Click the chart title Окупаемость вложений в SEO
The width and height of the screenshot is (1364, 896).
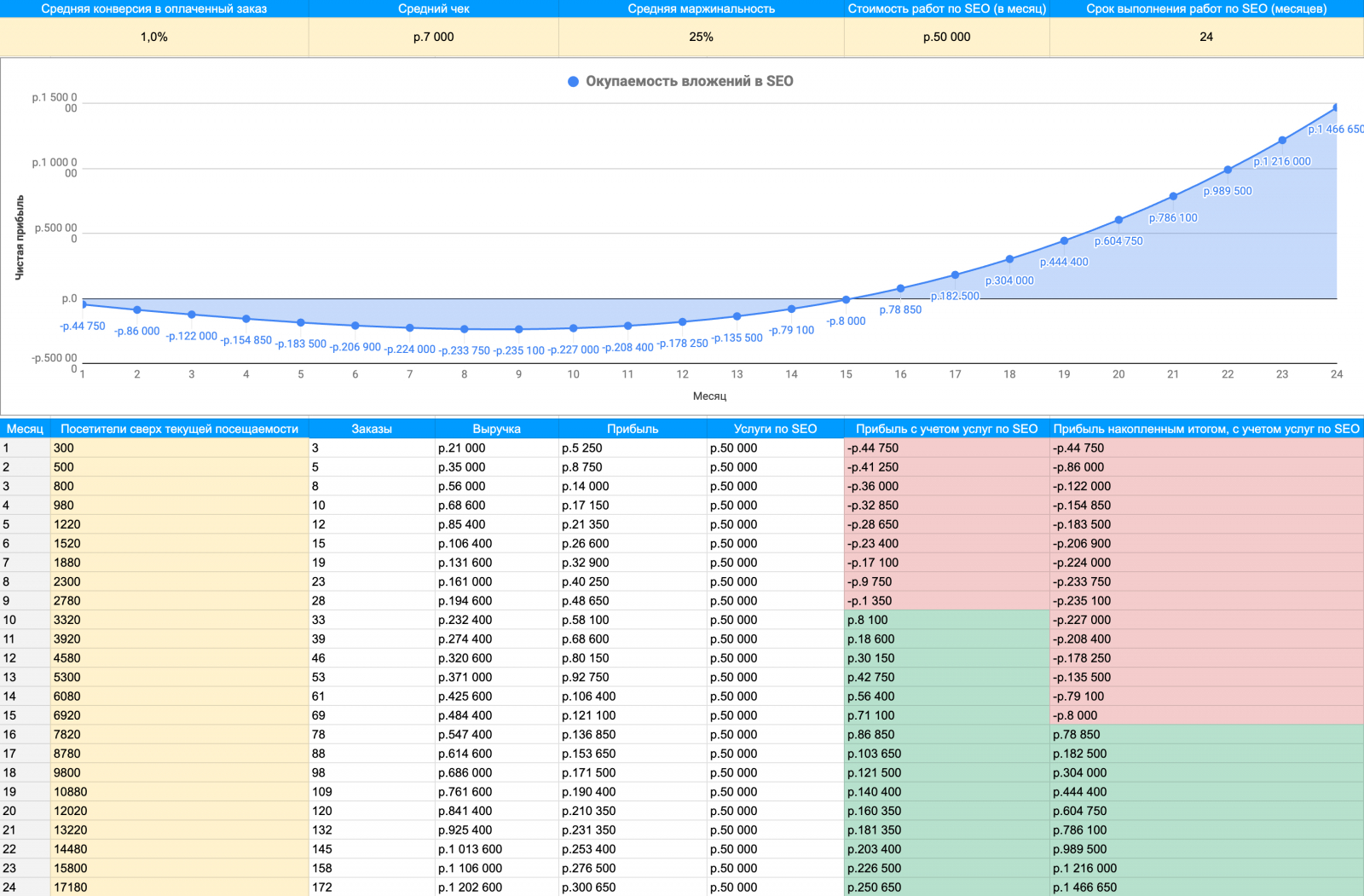[x=689, y=82]
